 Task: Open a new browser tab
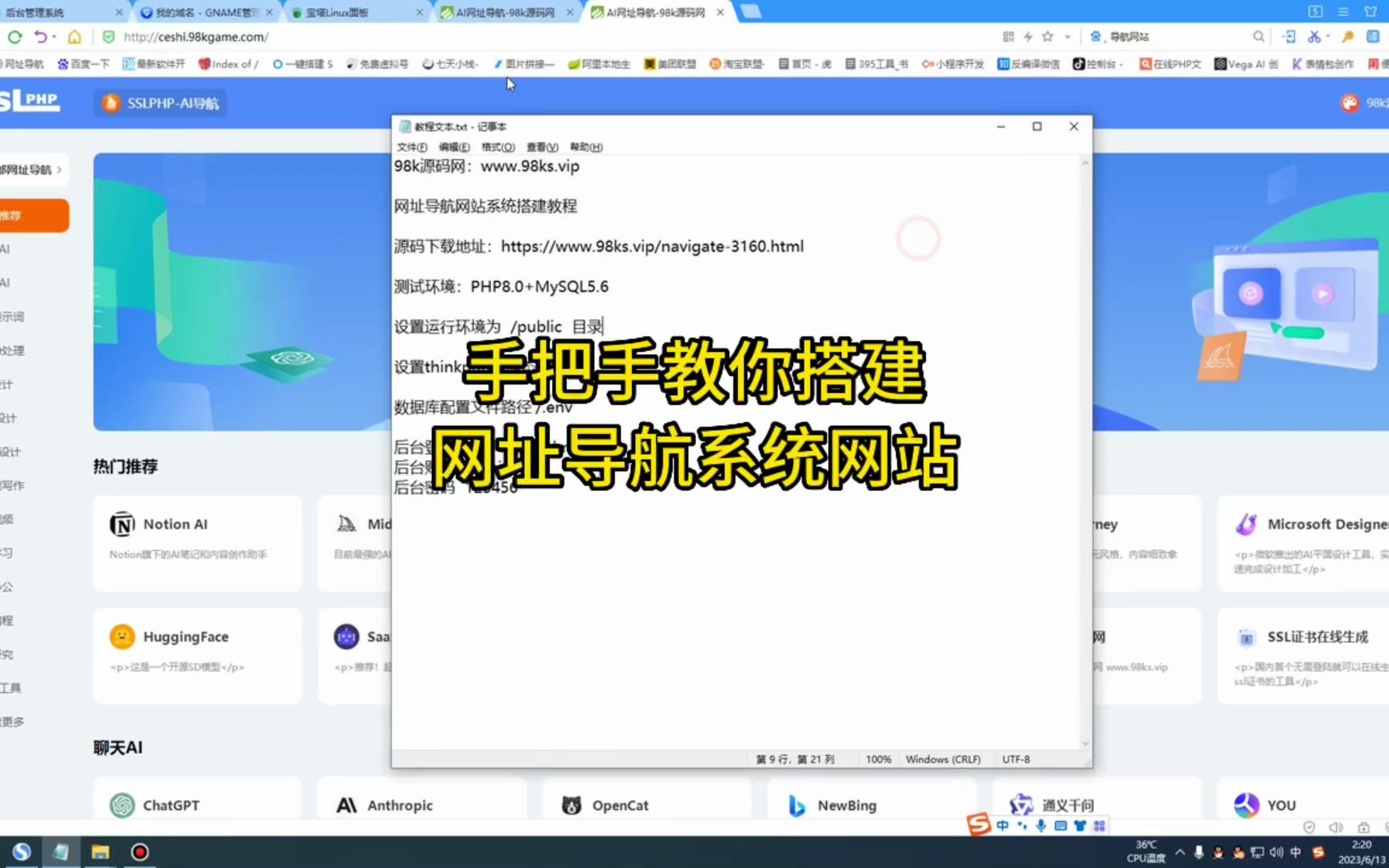(x=750, y=11)
